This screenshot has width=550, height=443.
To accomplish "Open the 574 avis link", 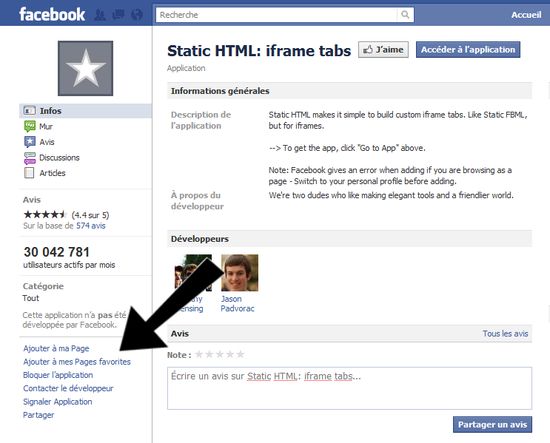I will (x=91, y=226).
